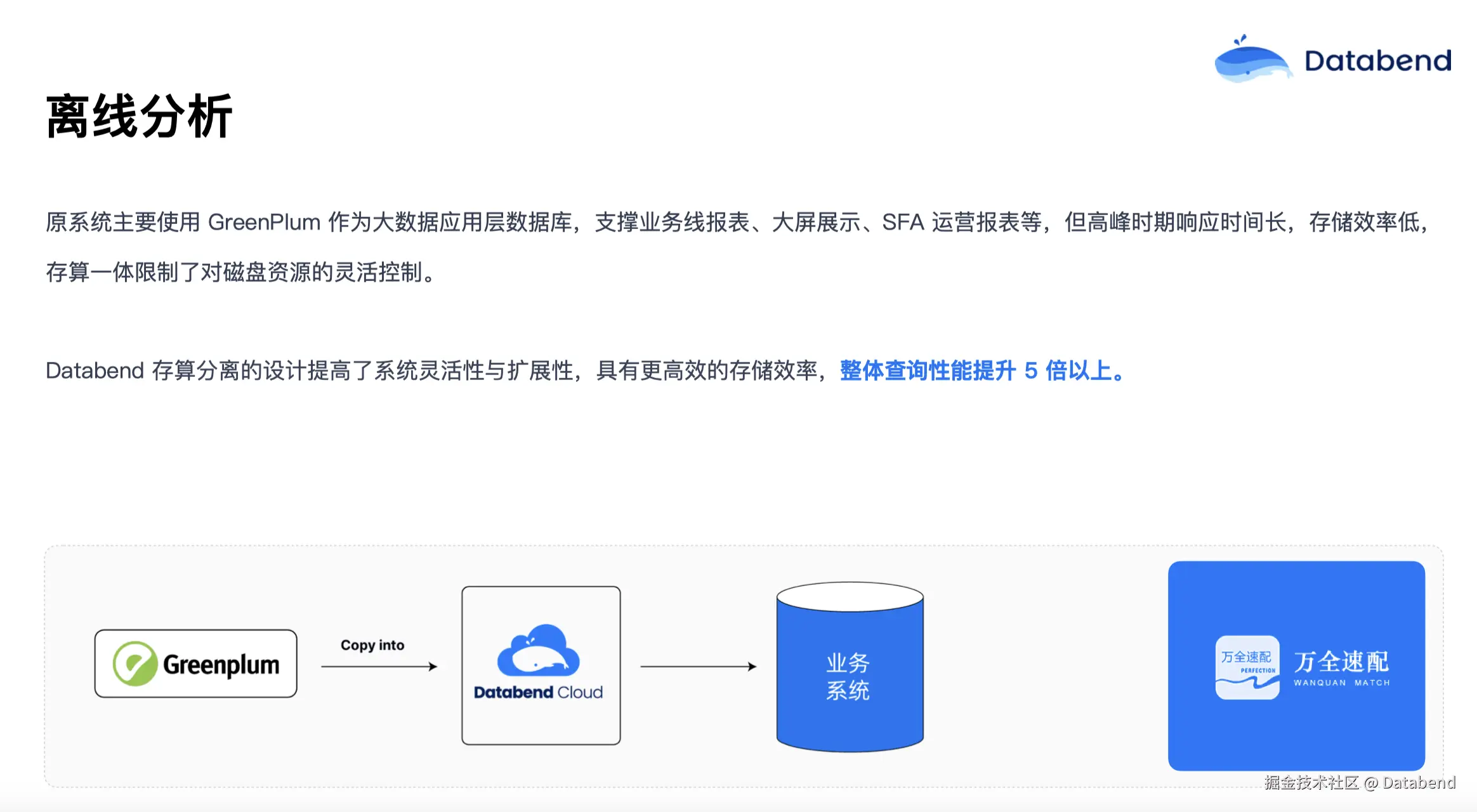Click the Databend word starting the second paragraph
The image size is (1477, 812).
pos(95,370)
